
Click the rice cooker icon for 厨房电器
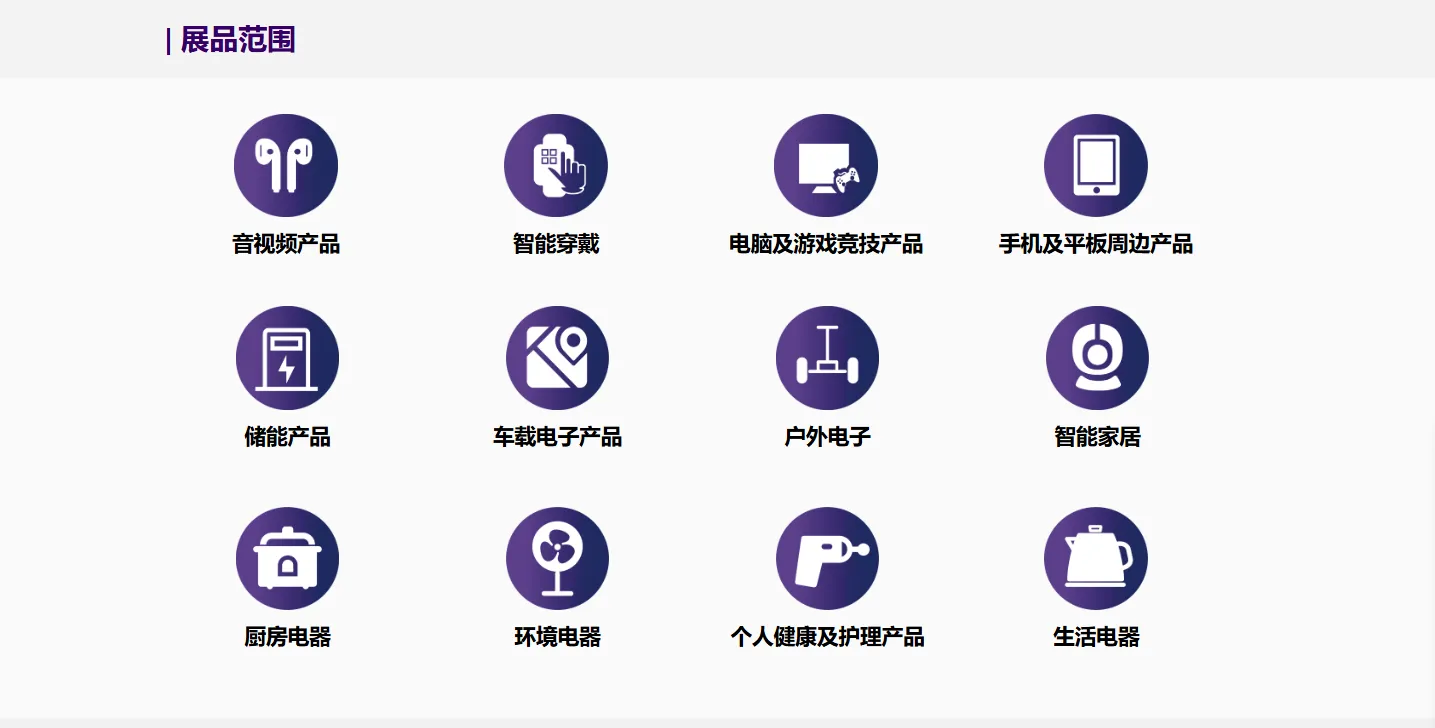(287, 558)
